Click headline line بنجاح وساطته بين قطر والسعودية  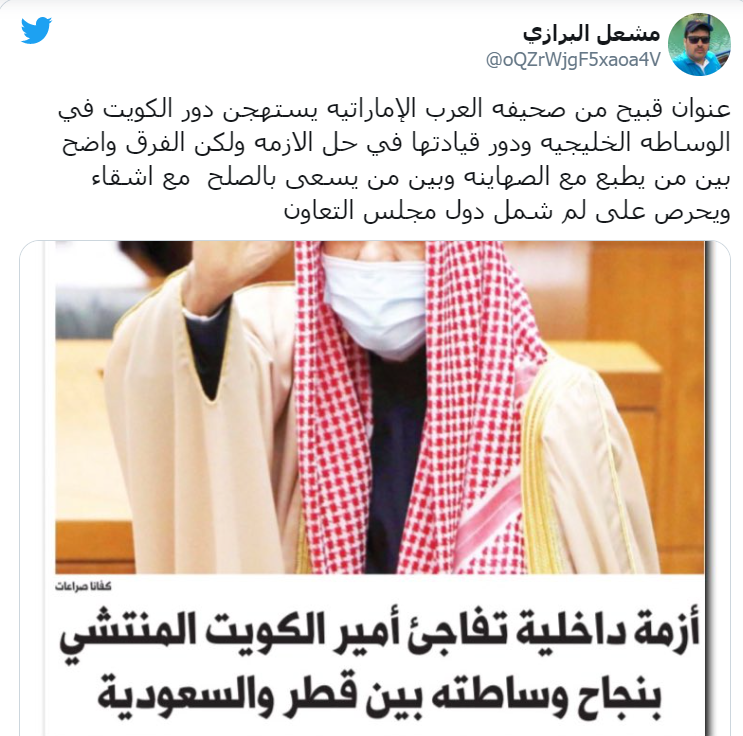pyautogui.click(x=379, y=696)
